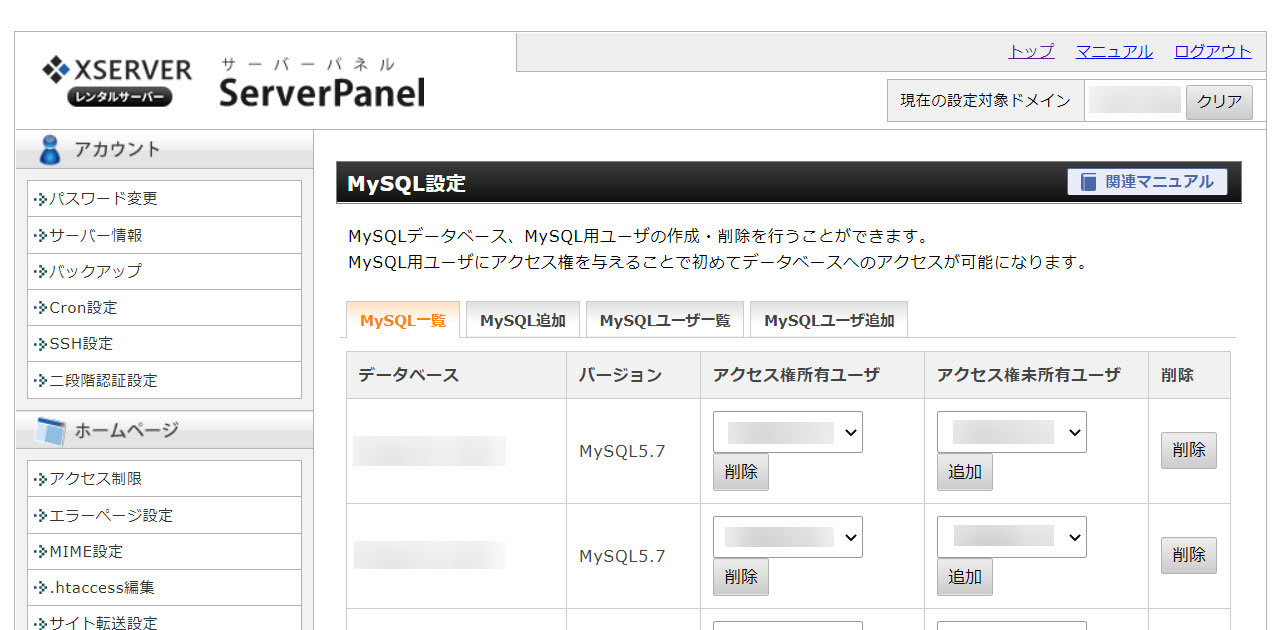This screenshot has height=630, width=1280.
Task: Open the 関連マニュアル button
Action: click(x=1147, y=182)
